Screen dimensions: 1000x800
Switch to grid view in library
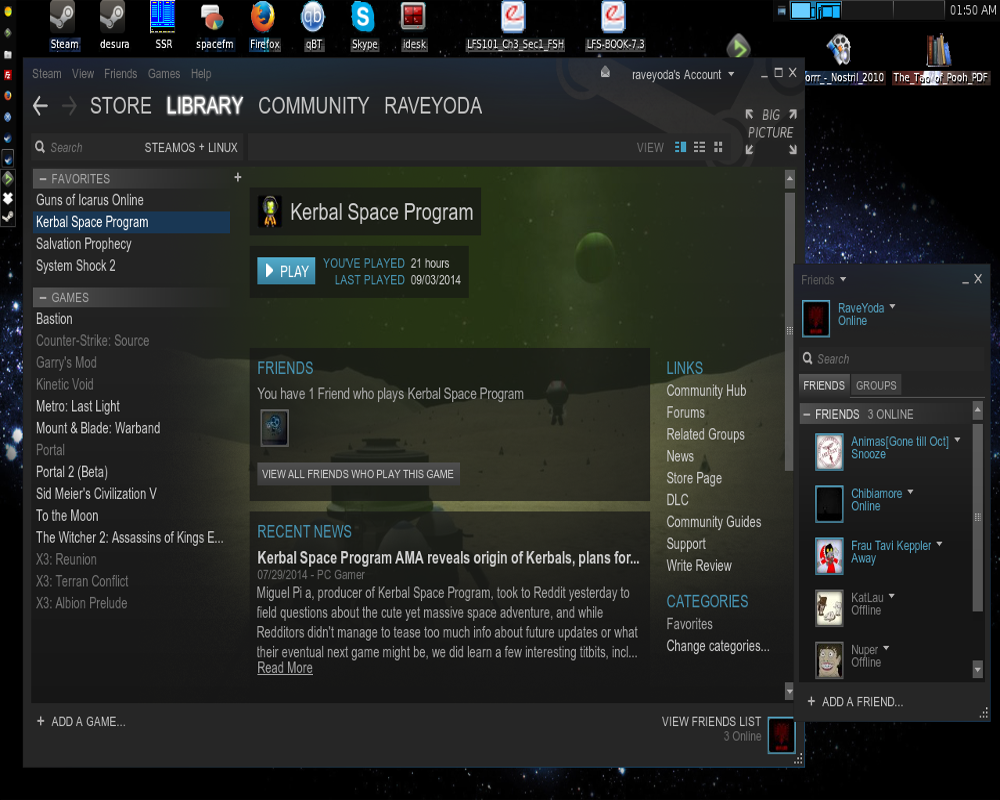pyautogui.click(x=718, y=147)
